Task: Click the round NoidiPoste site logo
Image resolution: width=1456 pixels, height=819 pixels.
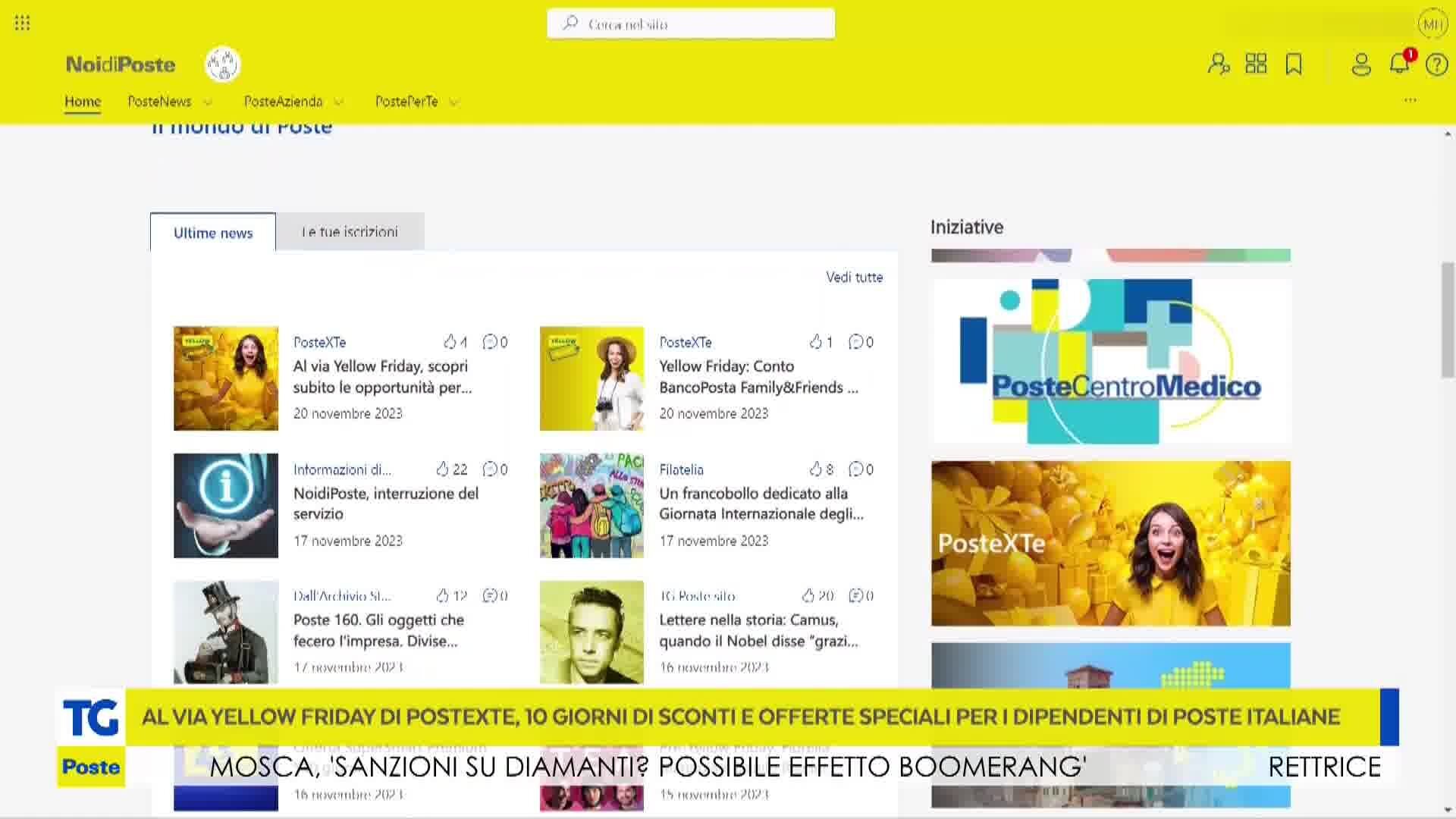Action: click(222, 64)
